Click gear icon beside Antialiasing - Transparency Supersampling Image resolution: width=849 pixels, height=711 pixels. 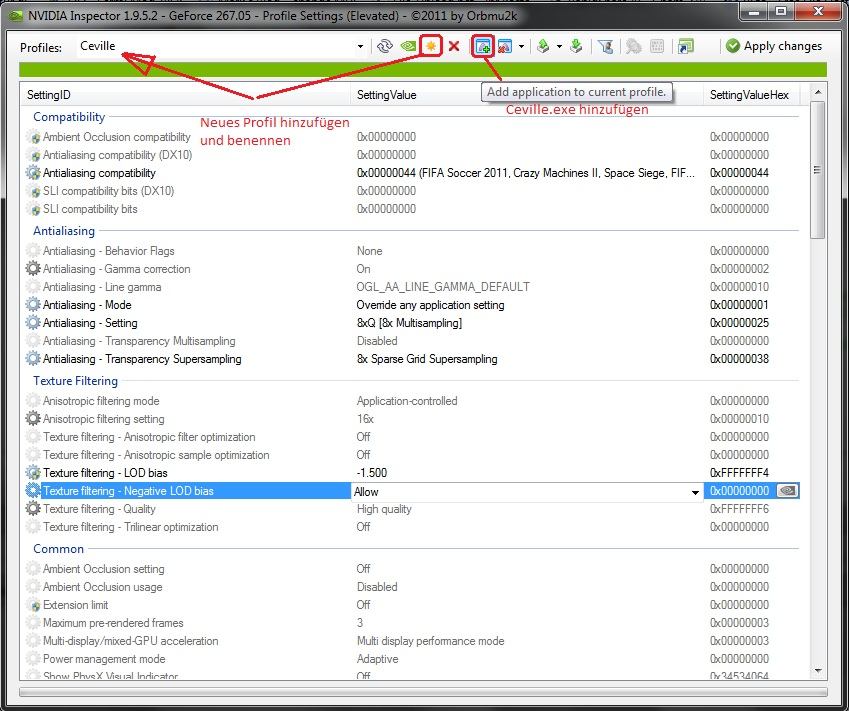click(33, 359)
